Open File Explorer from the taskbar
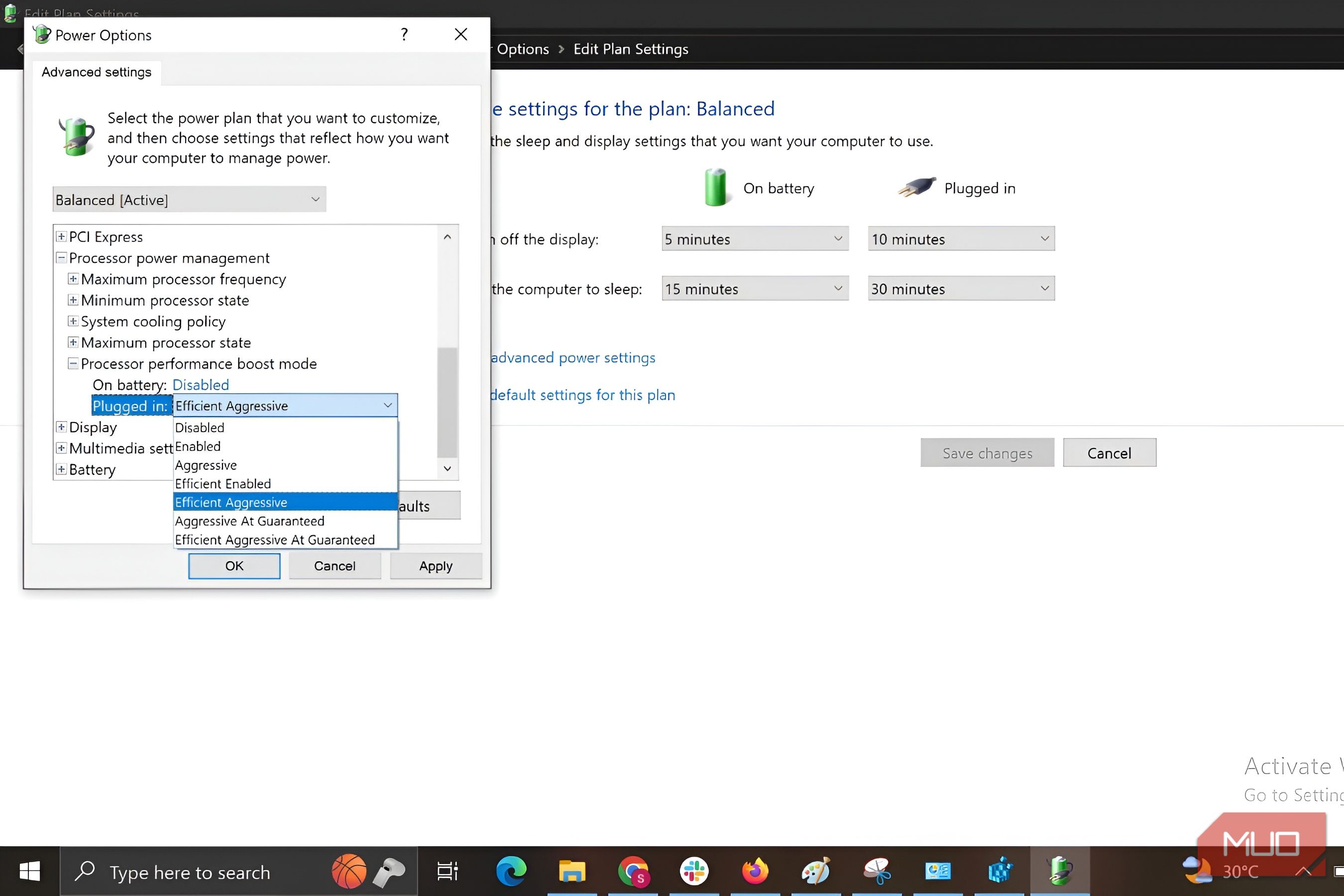 point(571,871)
